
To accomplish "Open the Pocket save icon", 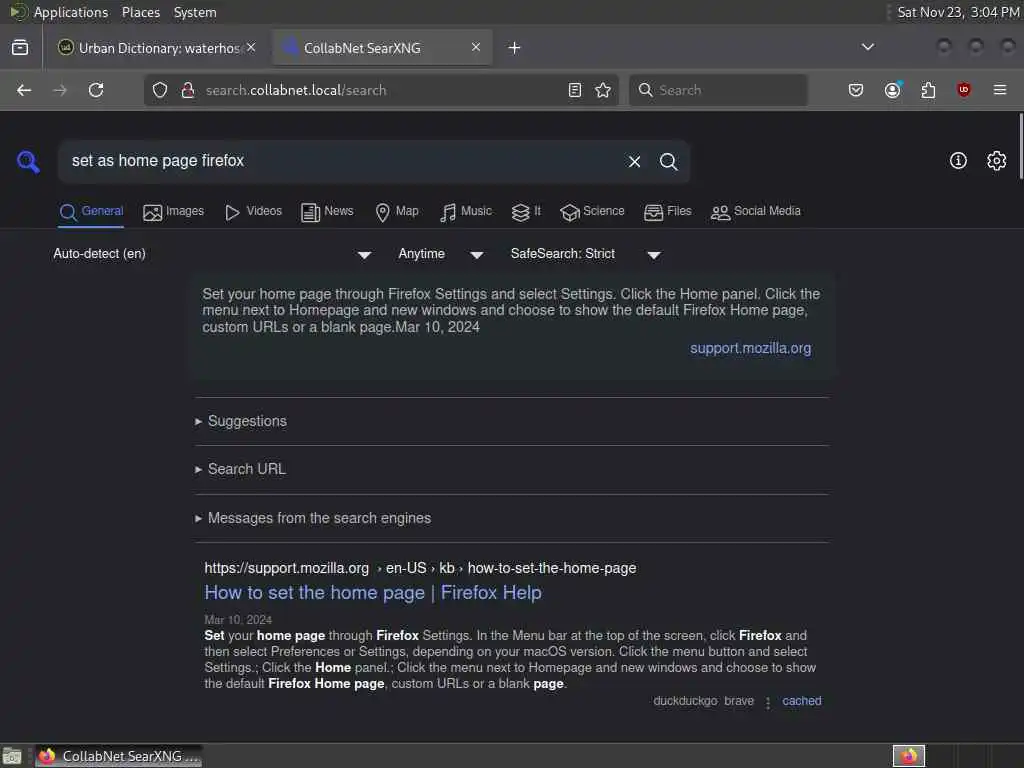I will pos(856,90).
